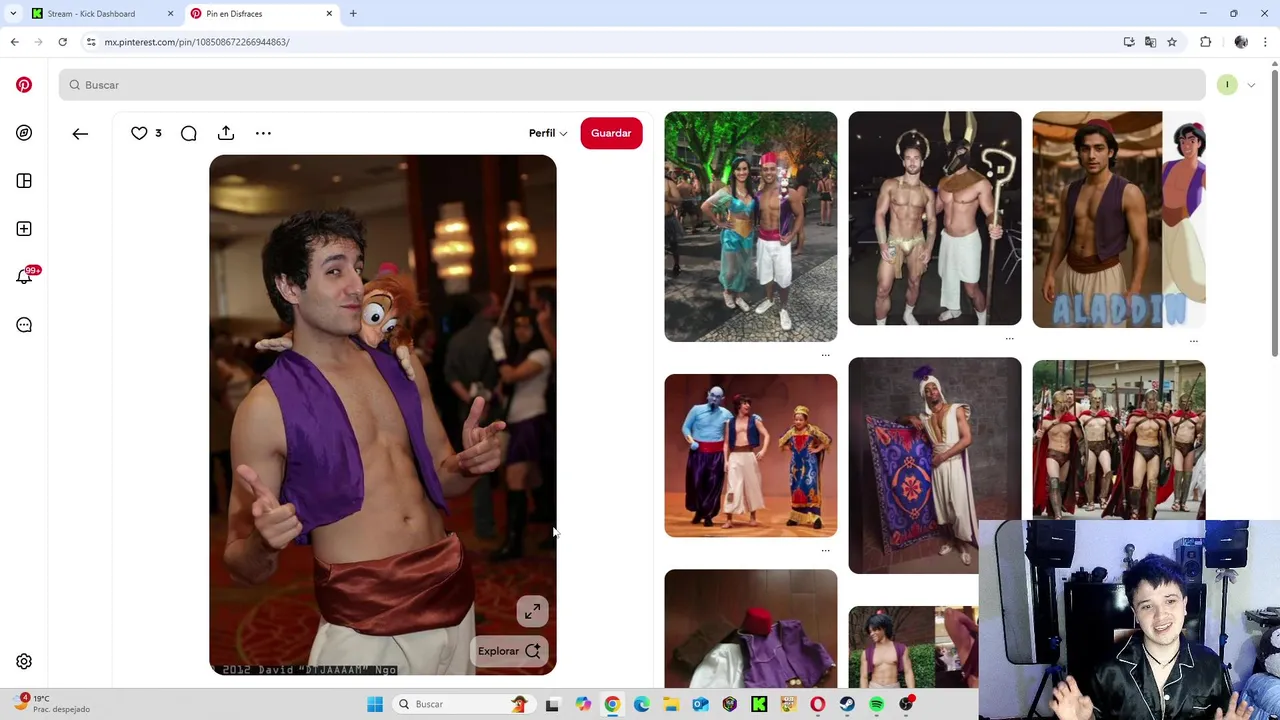Expand the account menu chevron

1251,85
